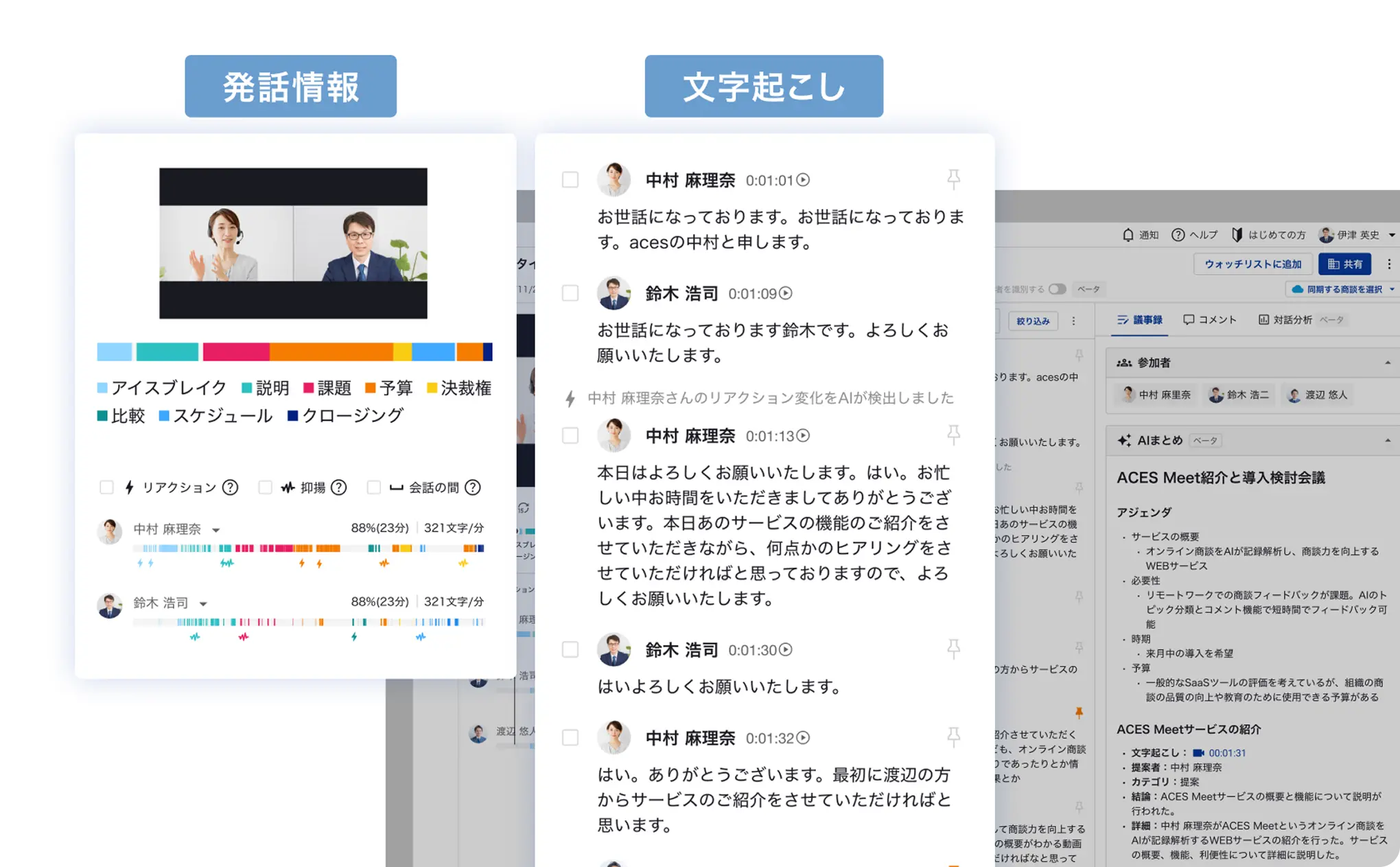This screenshot has width=1400, height=867.
Task: Click 鈴木 浩司's speech timeline bar
Action: click(x=309, y=622)
